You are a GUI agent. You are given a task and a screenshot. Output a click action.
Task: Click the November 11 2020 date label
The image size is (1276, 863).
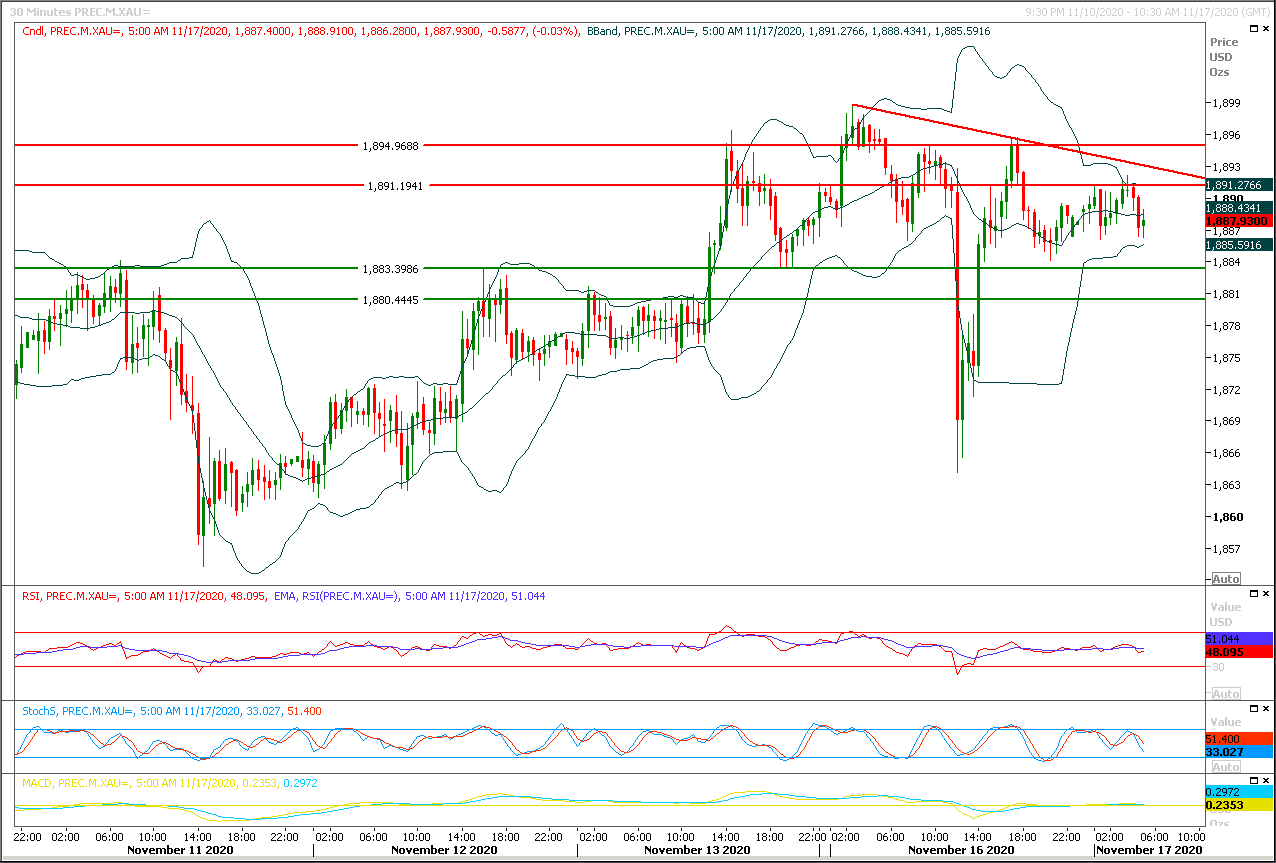pyautogui.click(x=180, y=851)
